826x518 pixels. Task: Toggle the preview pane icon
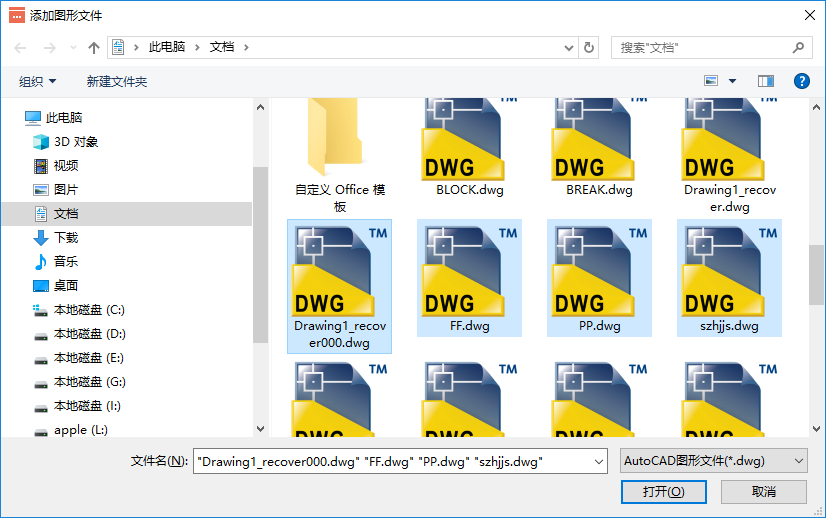[766, 81]
